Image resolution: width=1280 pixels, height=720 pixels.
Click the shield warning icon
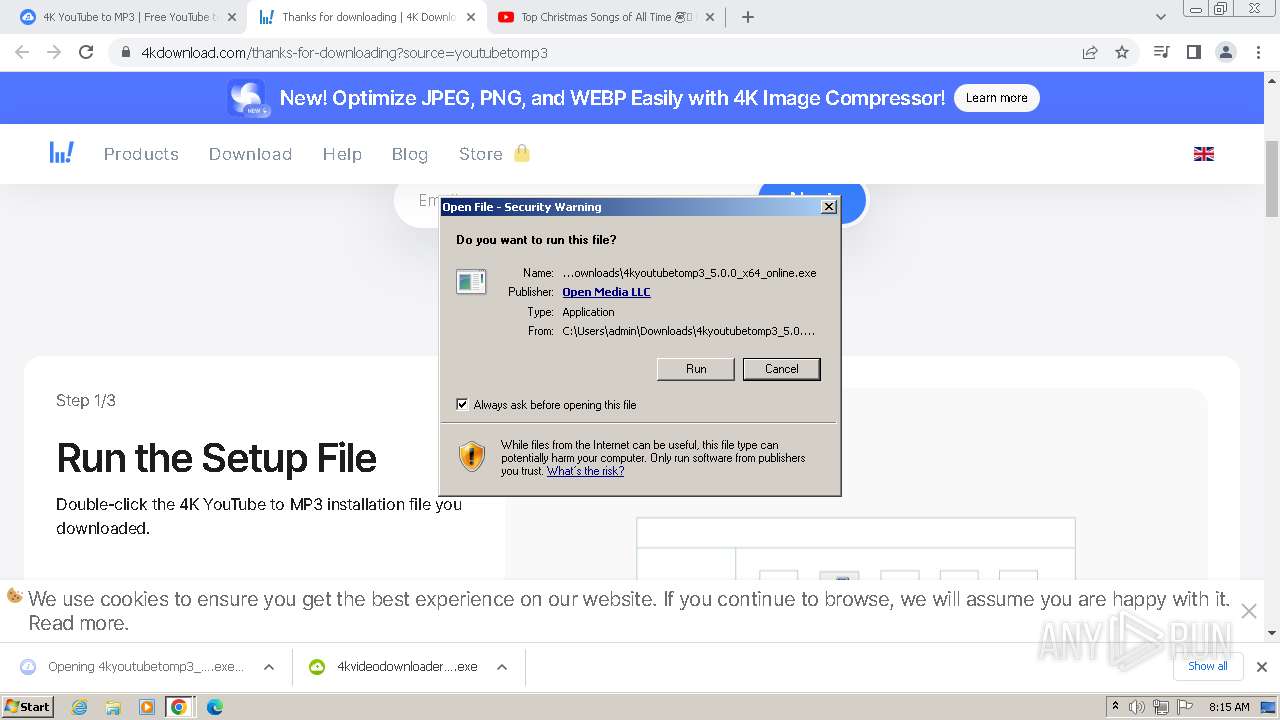click(x=472, y=457)
